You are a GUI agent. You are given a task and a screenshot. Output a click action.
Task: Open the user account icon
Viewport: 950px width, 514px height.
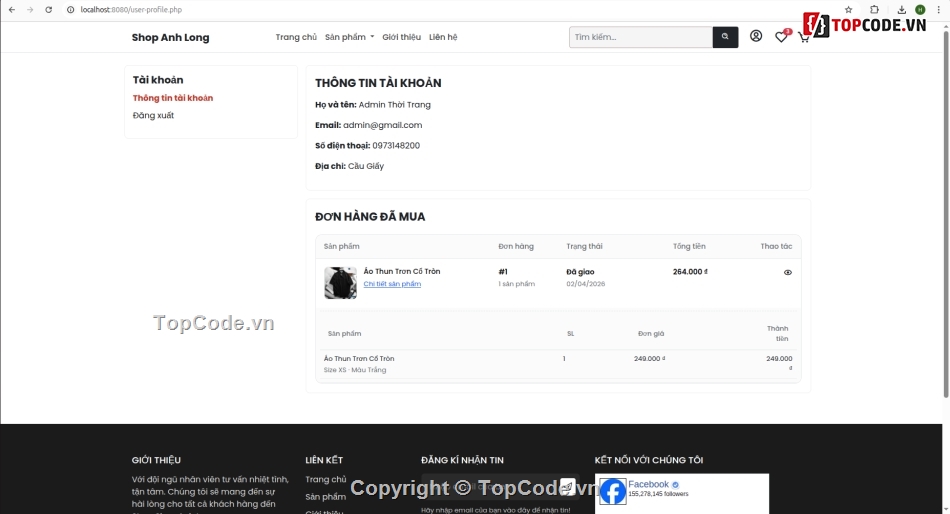tap(756, 36)
